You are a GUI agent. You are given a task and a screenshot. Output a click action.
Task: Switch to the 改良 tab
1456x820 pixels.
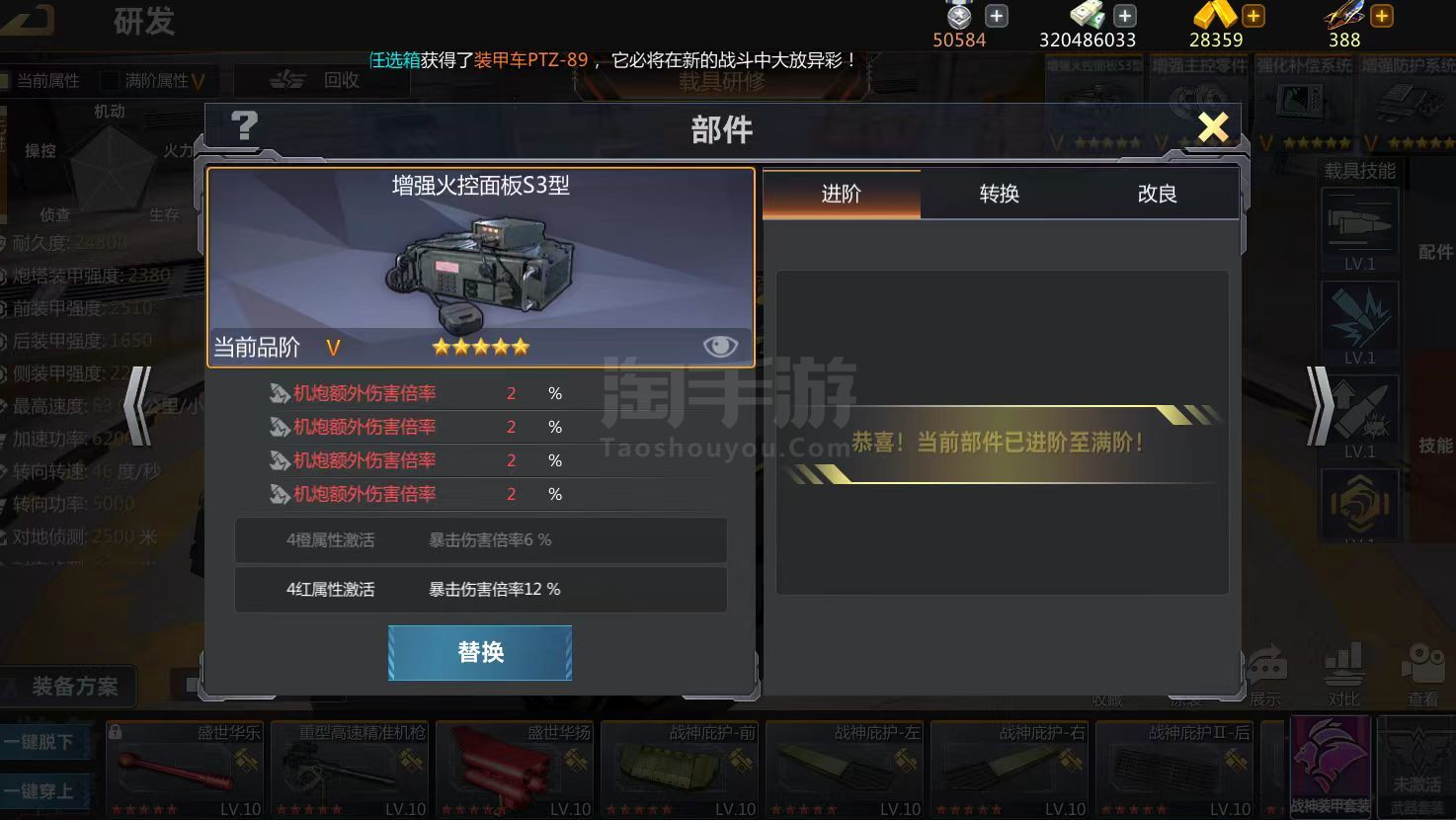click(x=1157, y=194)
